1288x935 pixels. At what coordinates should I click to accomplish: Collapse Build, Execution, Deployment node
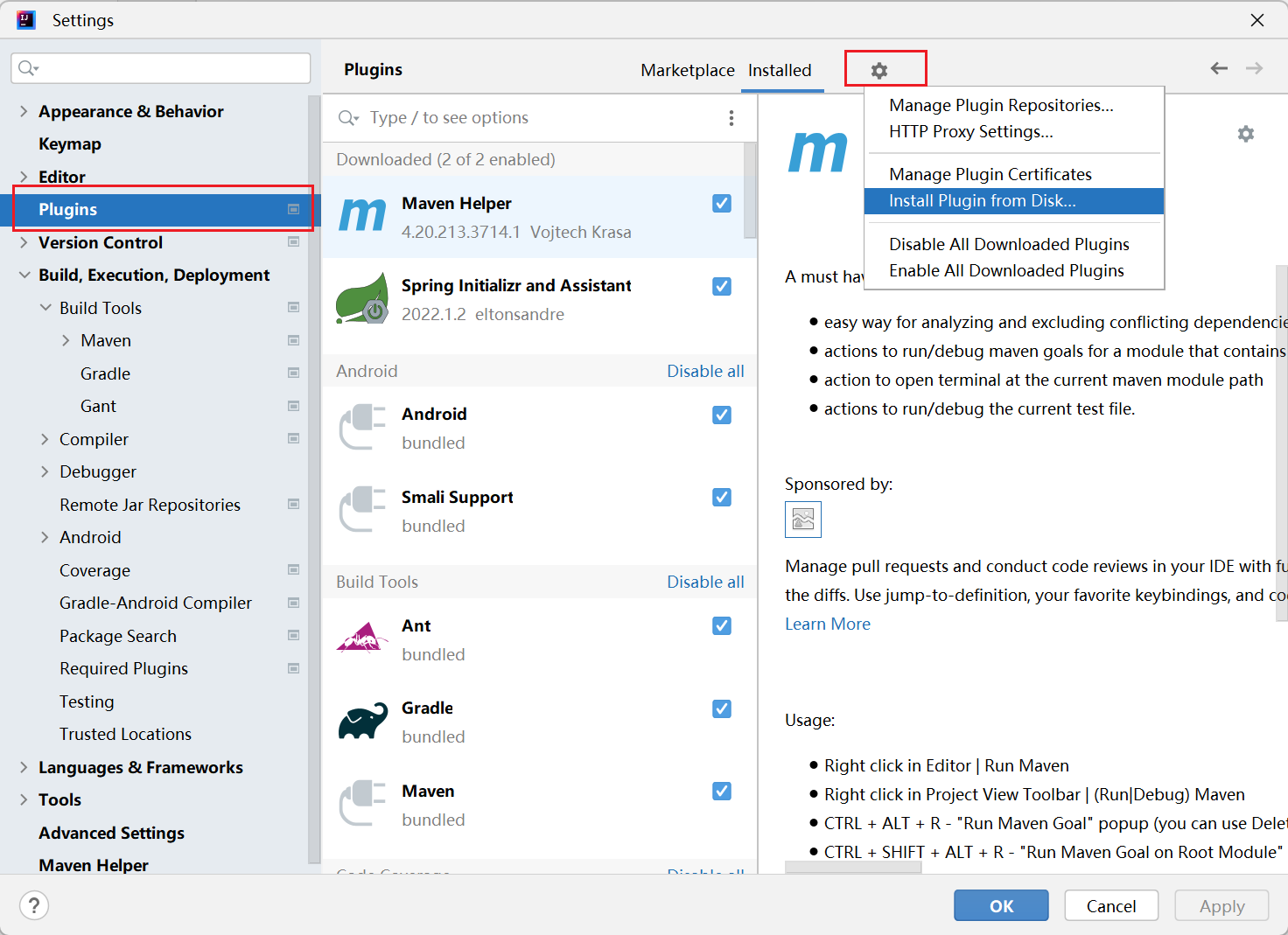[24, 275]
